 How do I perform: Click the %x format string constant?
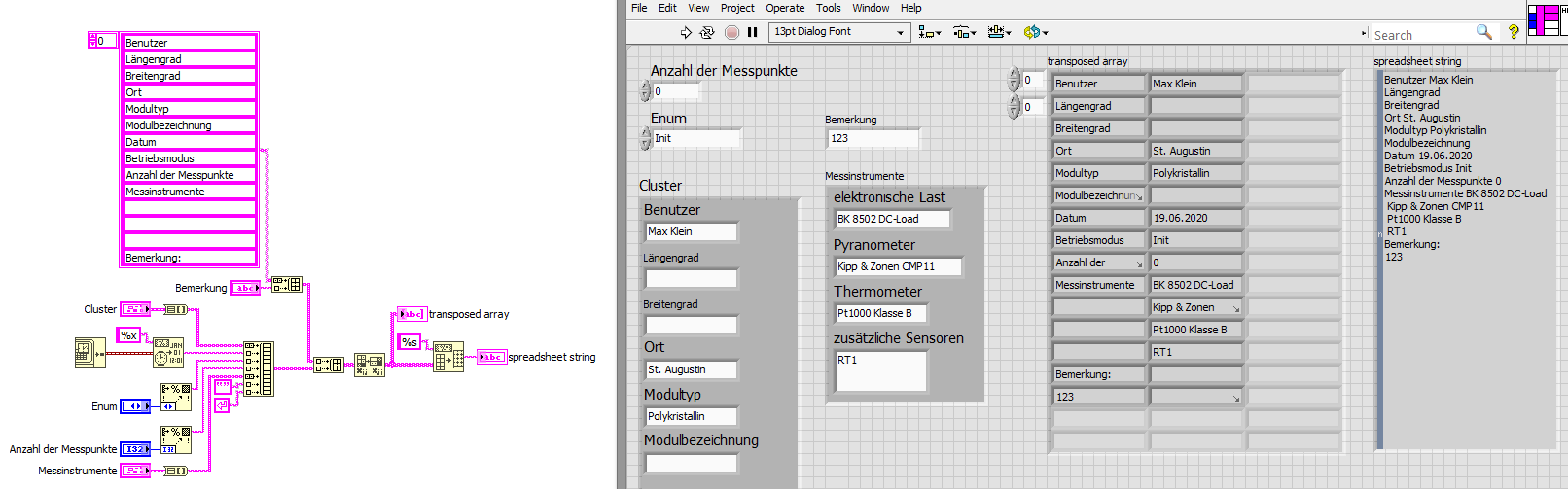[129, 335]
